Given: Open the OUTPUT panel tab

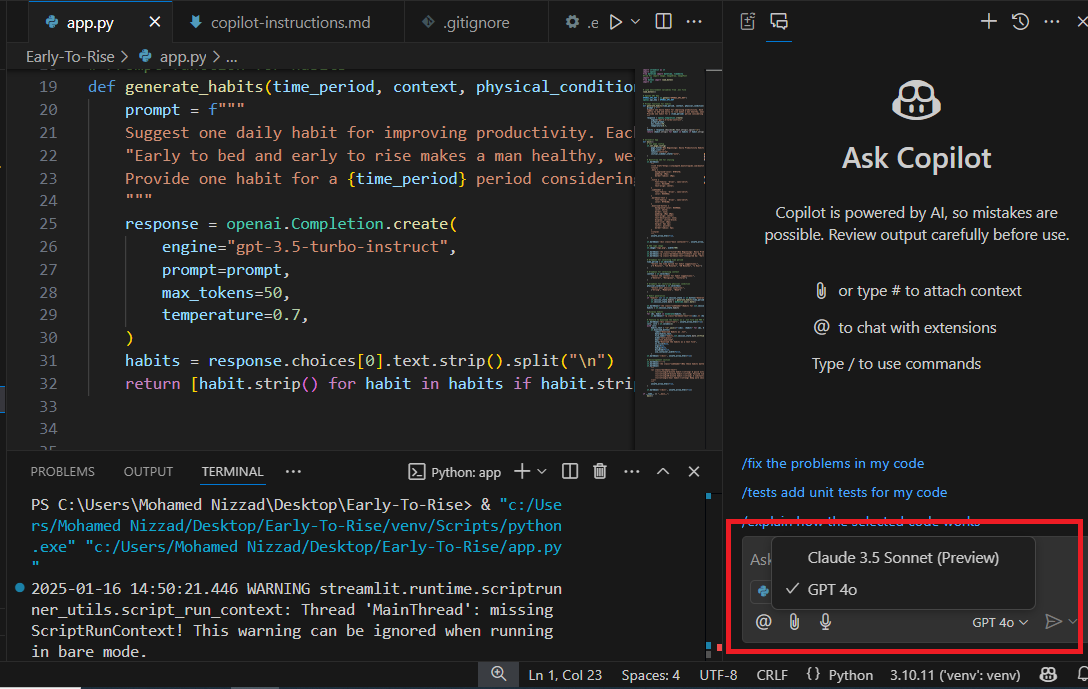Looking at the screenshot, I should [x=148, y=472].
